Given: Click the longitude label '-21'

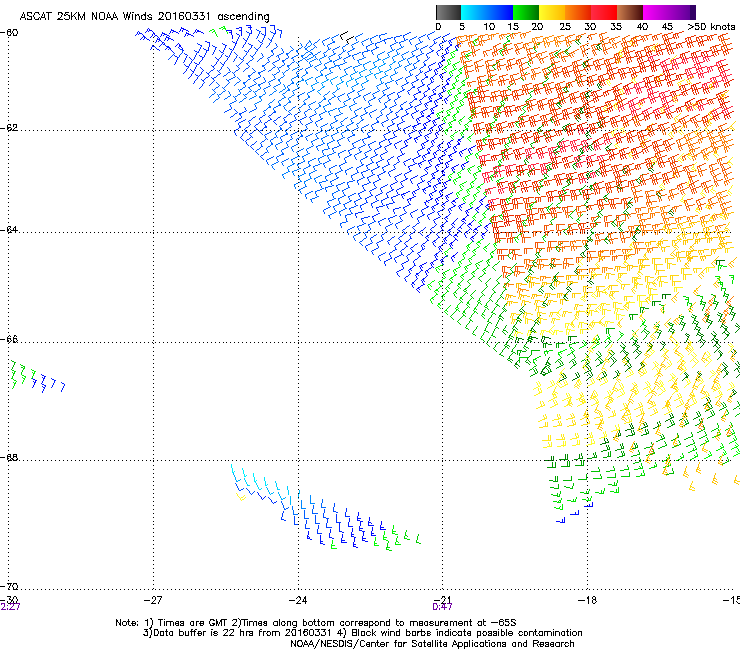Looking at the screenshot, I should click(442, 599).
